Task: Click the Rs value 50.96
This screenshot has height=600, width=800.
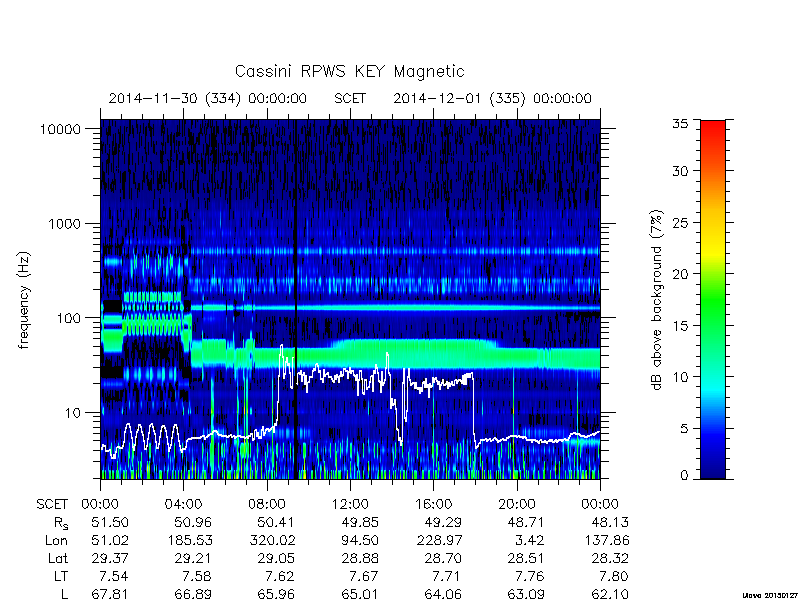Action: 193,522
